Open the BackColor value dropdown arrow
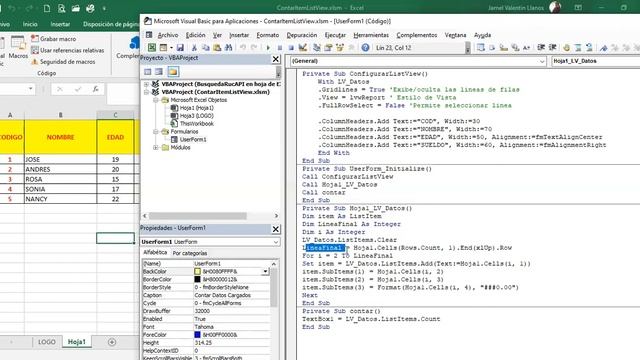The image size is (640, 360). coord(265,271)
